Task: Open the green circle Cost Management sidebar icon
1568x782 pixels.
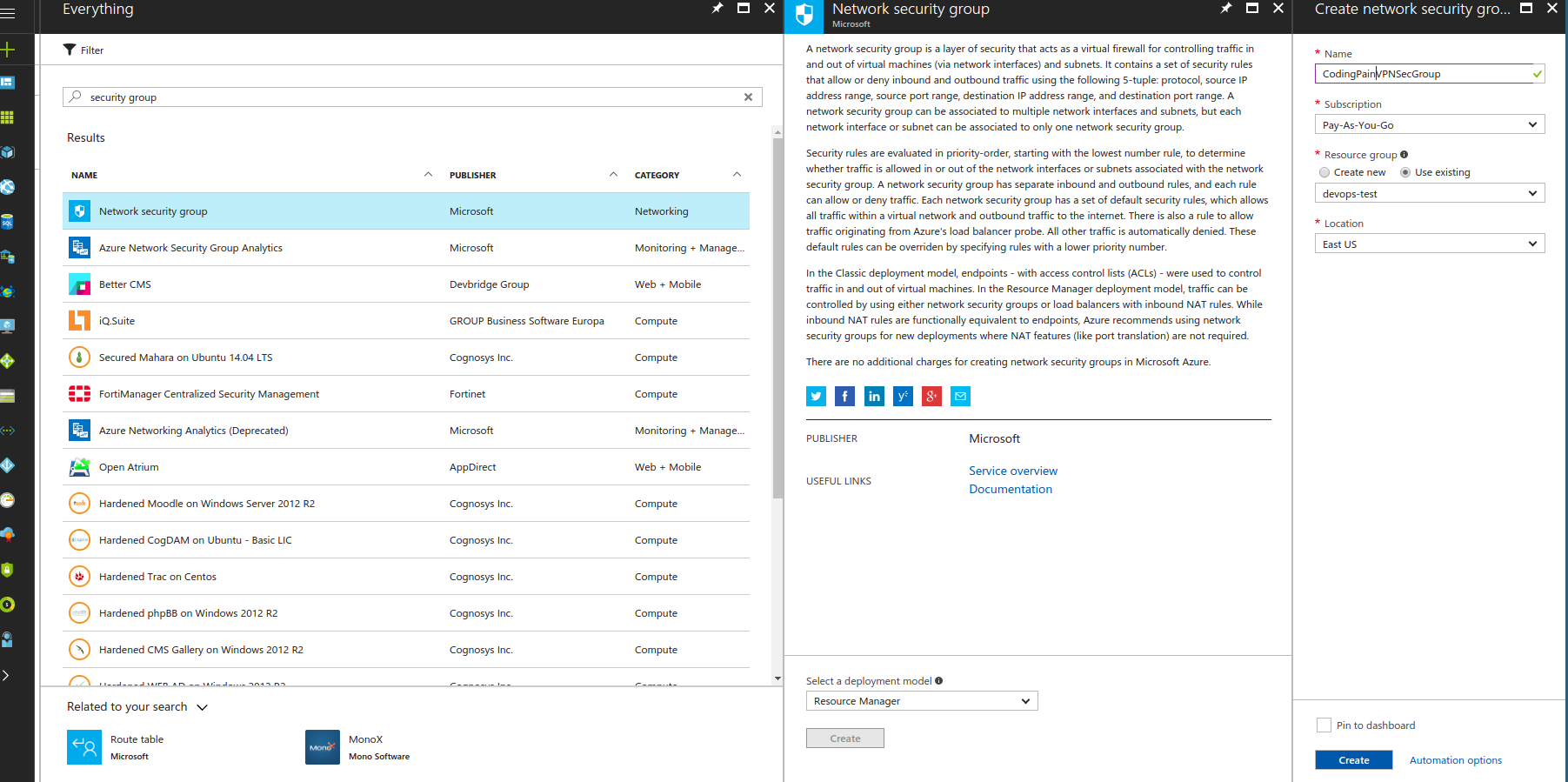Action: [x=8, y=605]
